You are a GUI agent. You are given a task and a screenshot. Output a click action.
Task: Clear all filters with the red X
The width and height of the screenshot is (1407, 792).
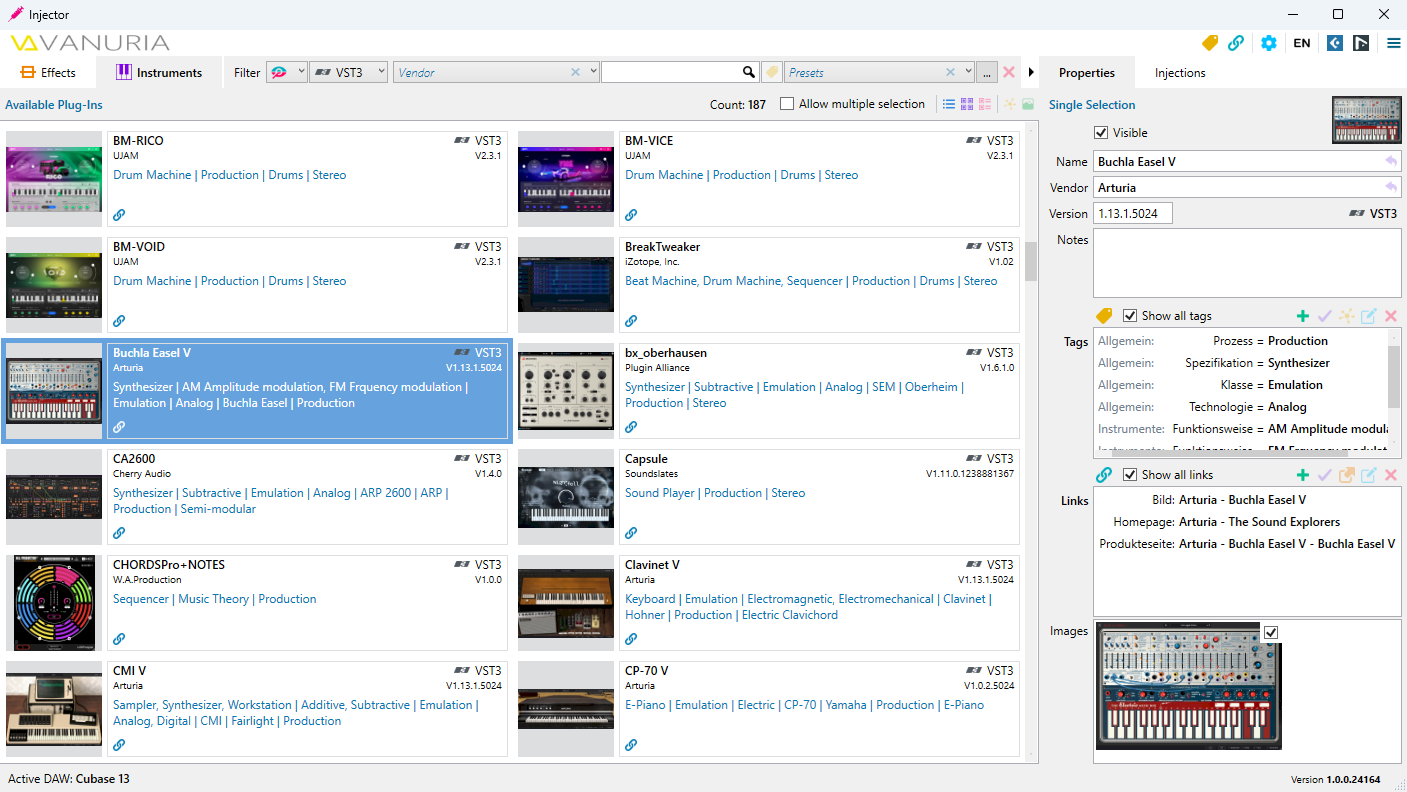click(1009, 72)
